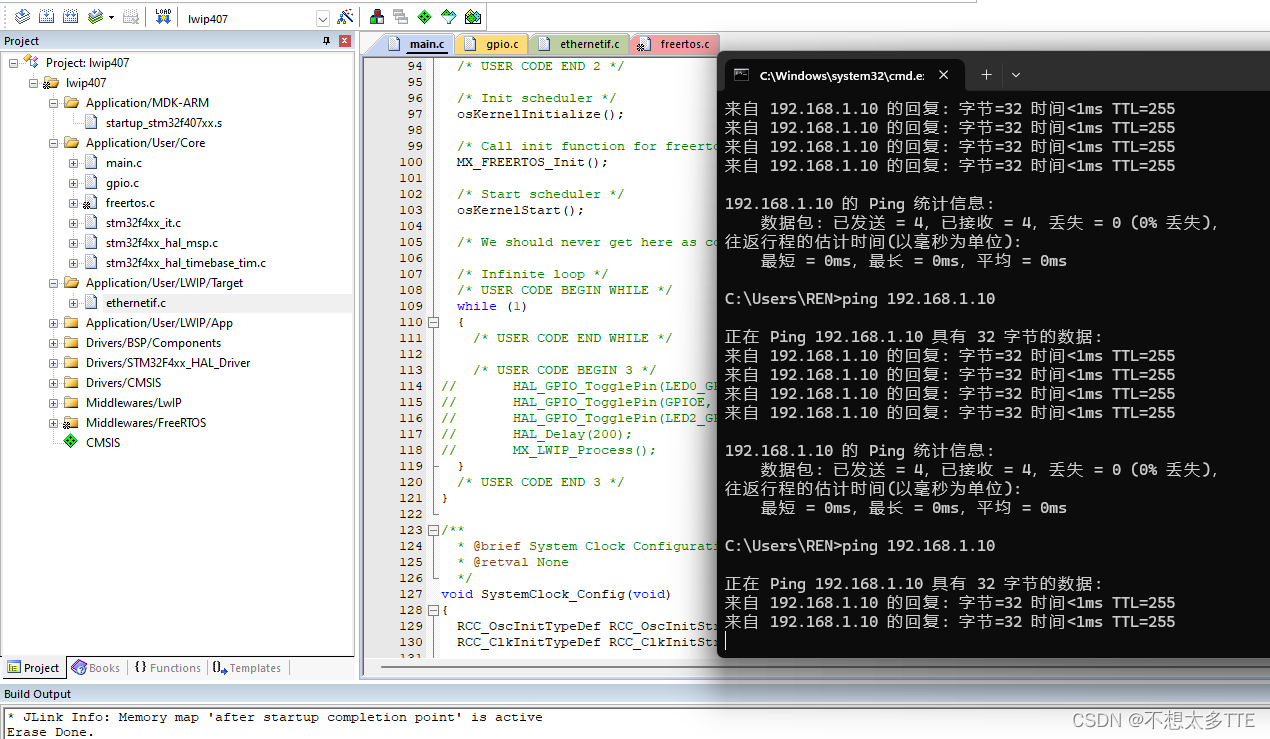Collapse the while(1) loop code fold
The height and width of the screenshot is (739, 1270).
pyautogui.click(x=434, y=321)
